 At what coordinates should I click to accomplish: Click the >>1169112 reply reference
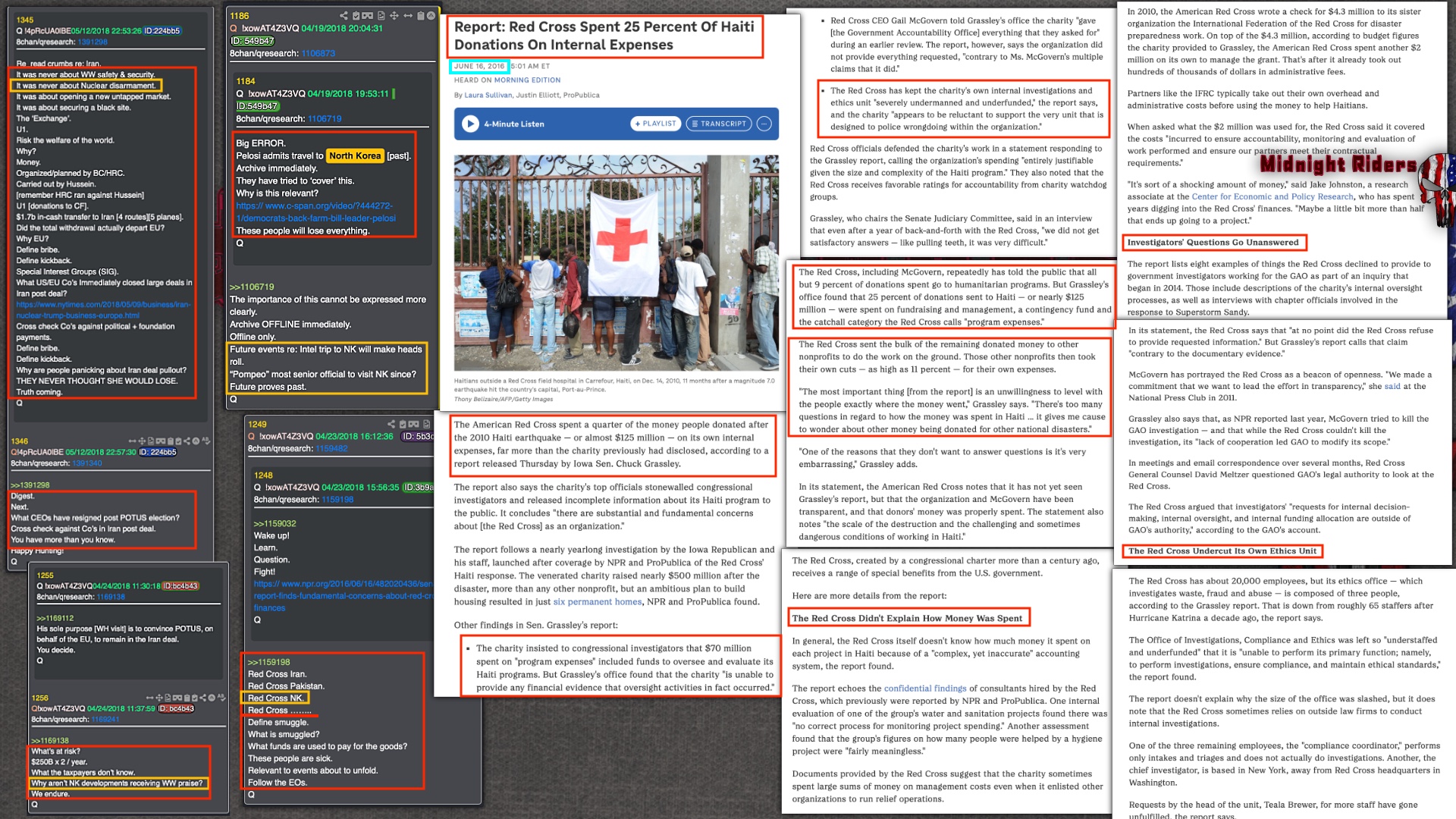(55, 618)
